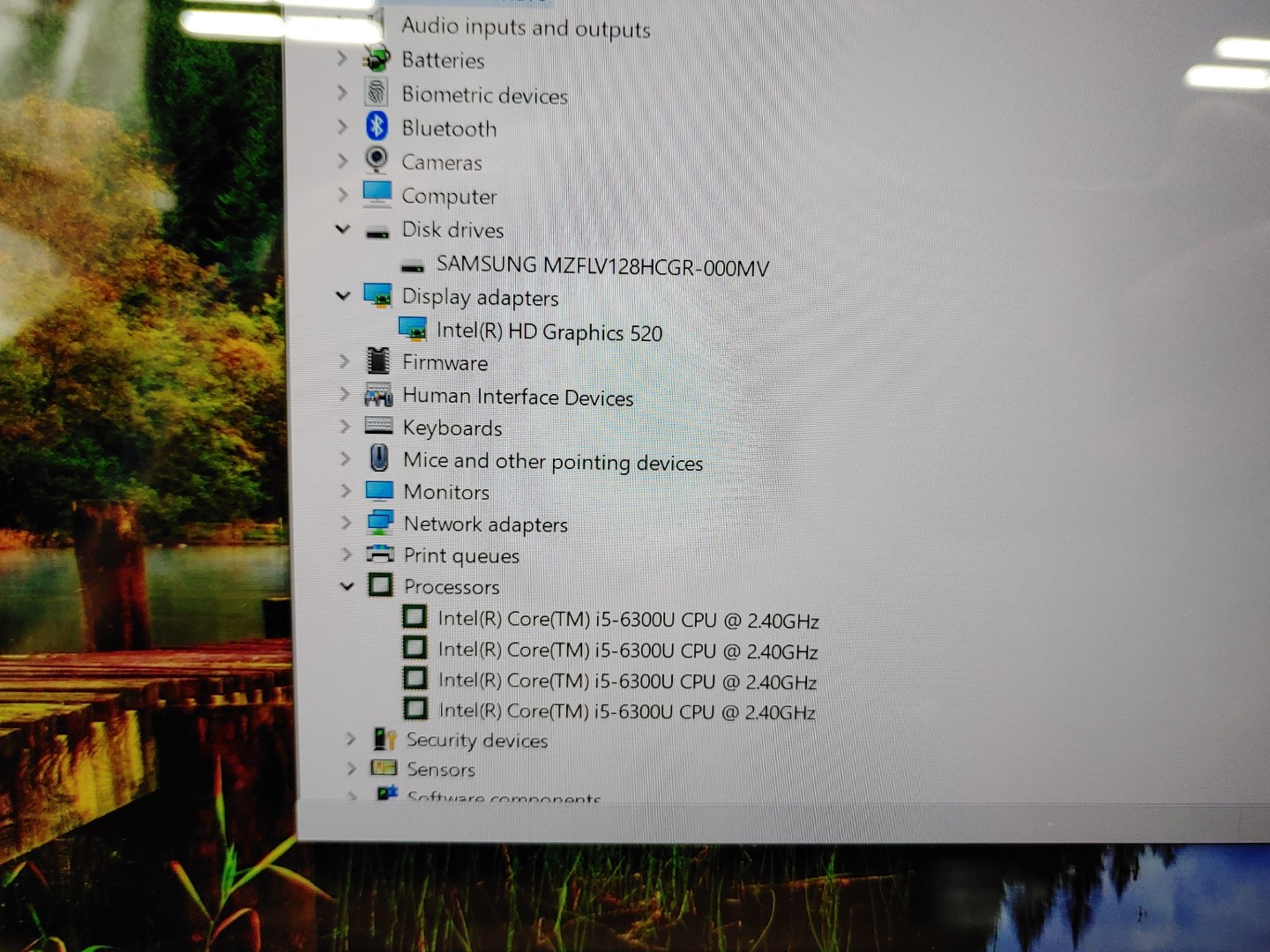
Task: Select the Batteries label
Action: tap(443, 60)
